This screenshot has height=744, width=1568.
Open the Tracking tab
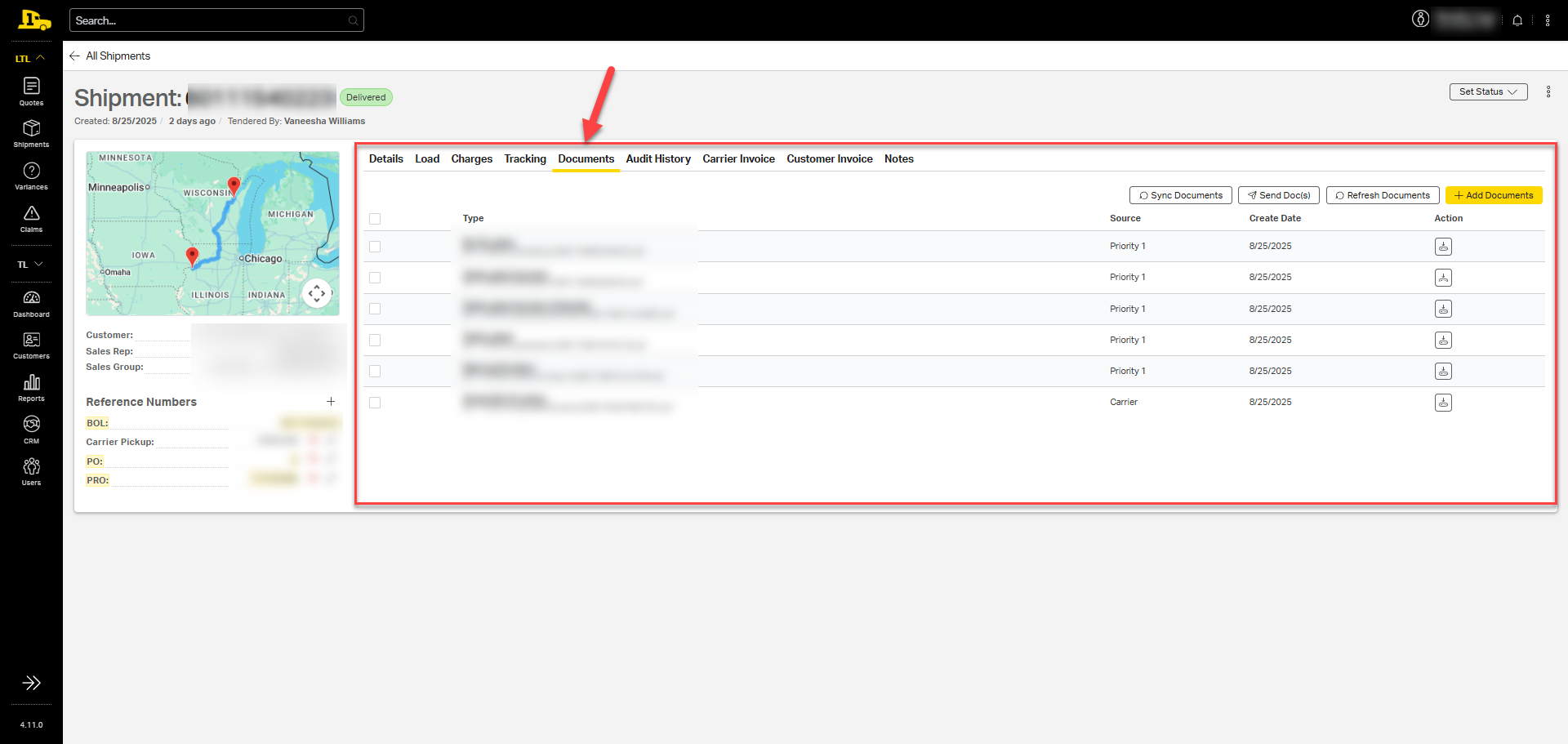tap(525, 159)
